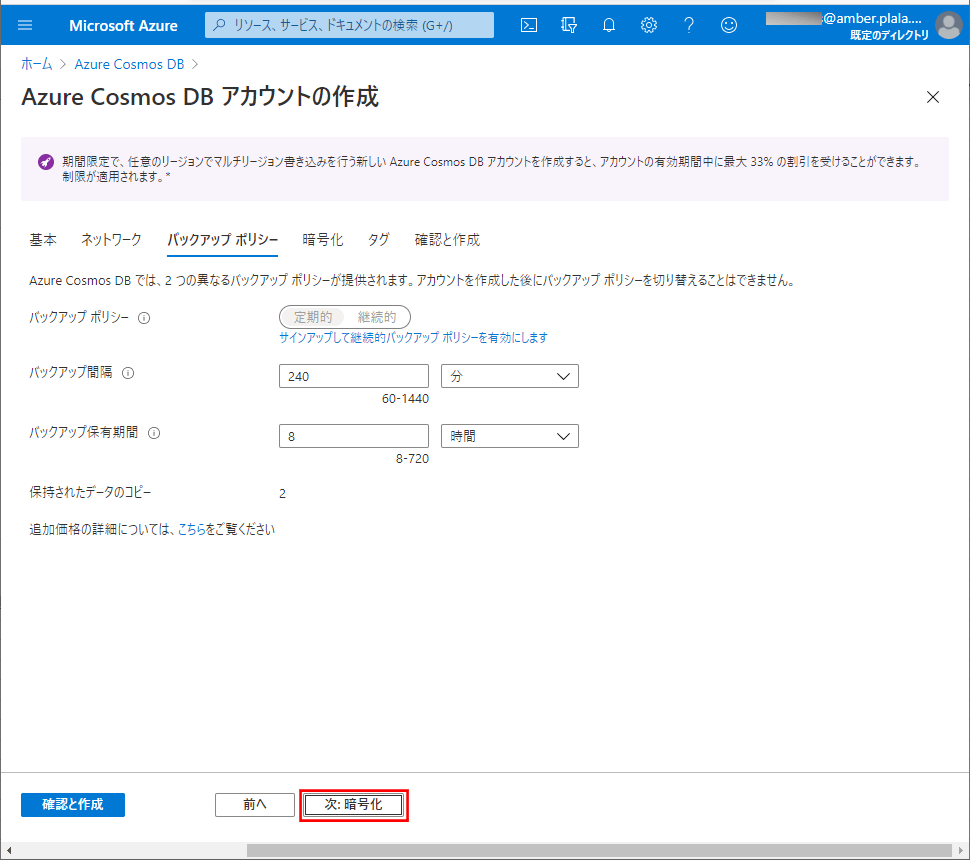Launch Cloud Shell from the top bar
The image size is (970, 860).
pos(529,25)
